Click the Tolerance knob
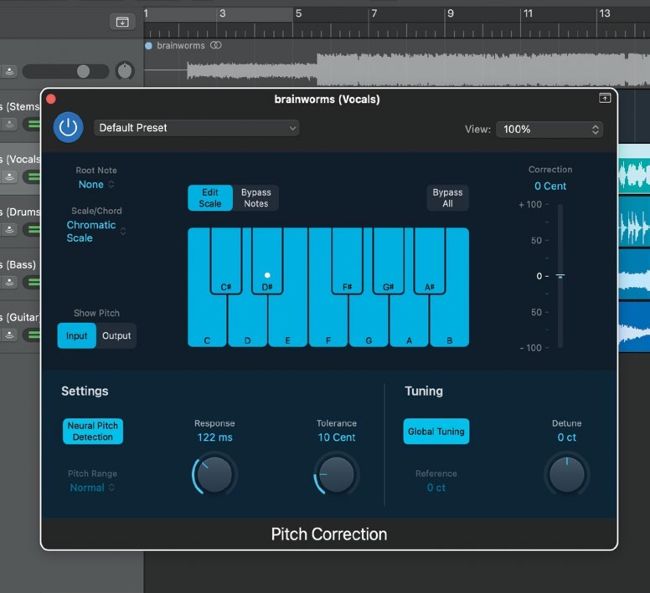Screen dimensions: 650x593 pos(336,474)
